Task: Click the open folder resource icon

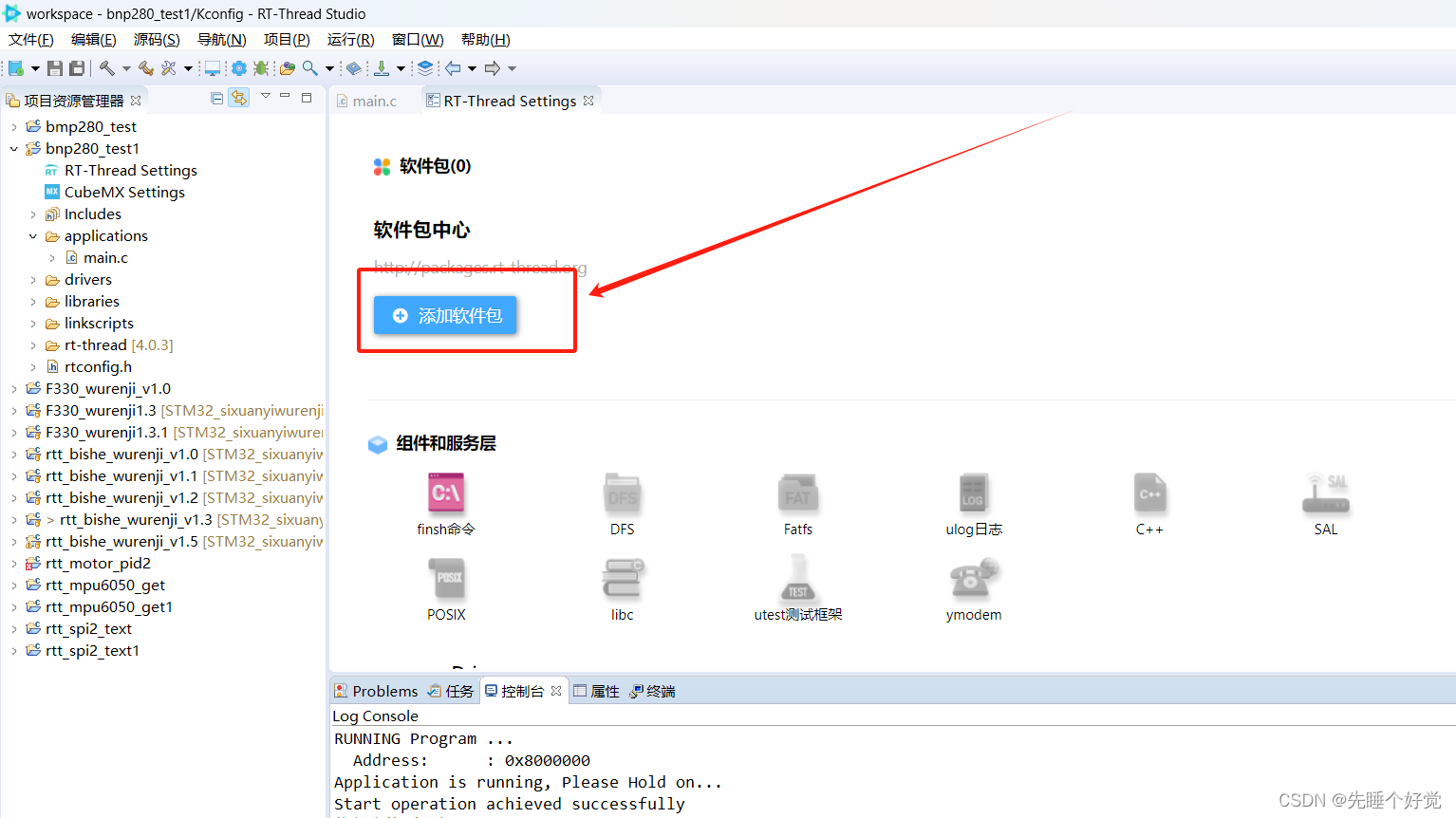Action: (x=288, y=68)
